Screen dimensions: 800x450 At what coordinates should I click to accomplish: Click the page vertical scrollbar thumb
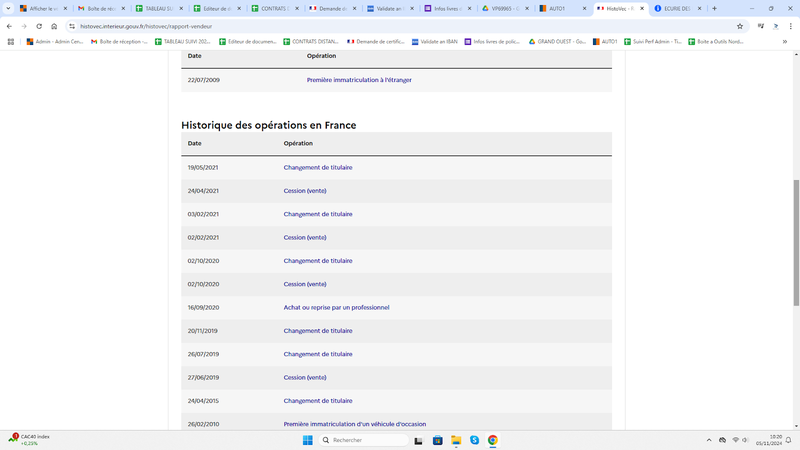[x=796, y=242]
